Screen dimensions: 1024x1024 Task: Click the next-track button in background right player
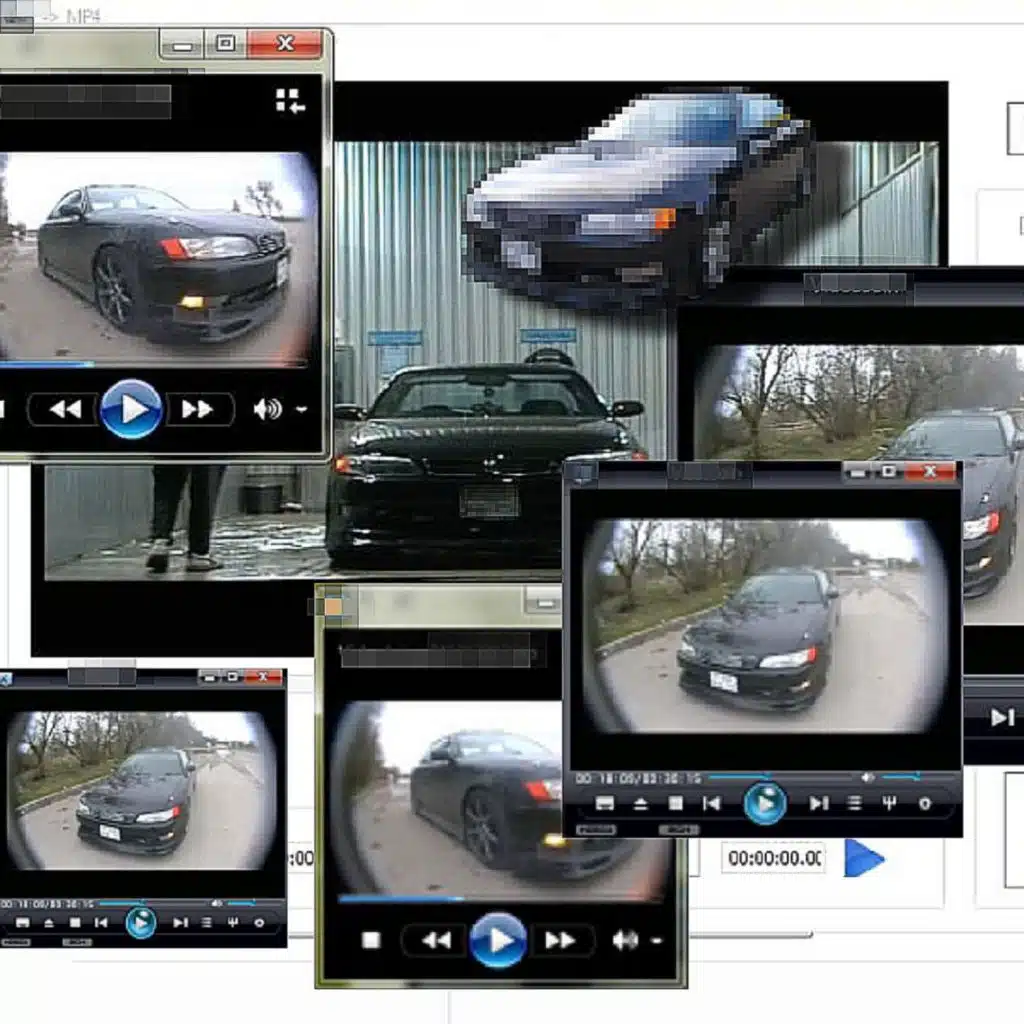(x=1002, y=718)
